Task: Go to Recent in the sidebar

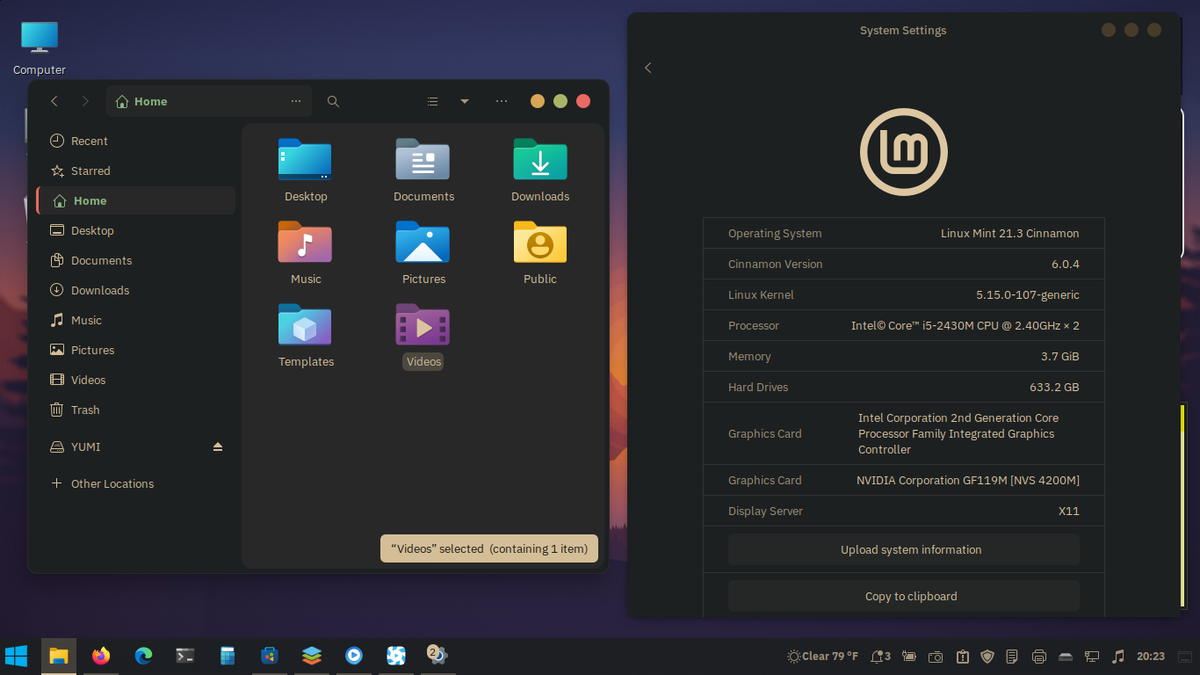Action: click(89, 141)
